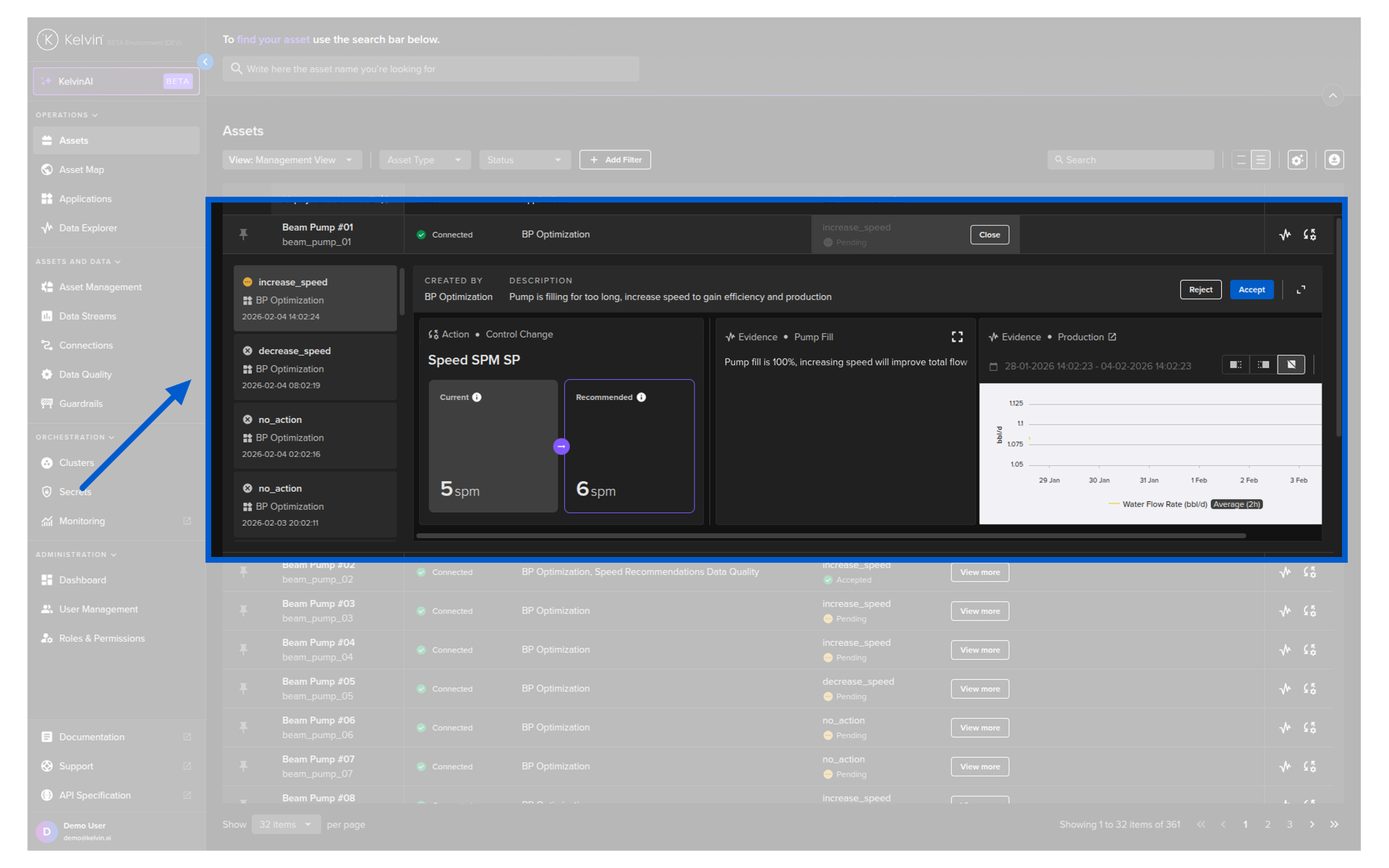Open the Management View dropdown
The image size is (1389, 868).
pyautogui.click(x=291, y=160)
